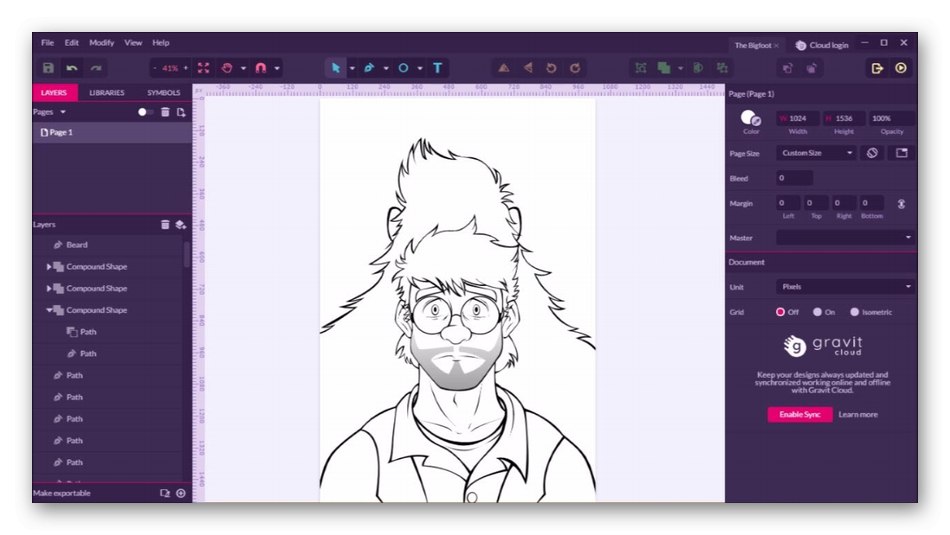This screenshot has width=950, height=535.
Task: Click the green compound shape icon
Action: [x=664, y=68]
